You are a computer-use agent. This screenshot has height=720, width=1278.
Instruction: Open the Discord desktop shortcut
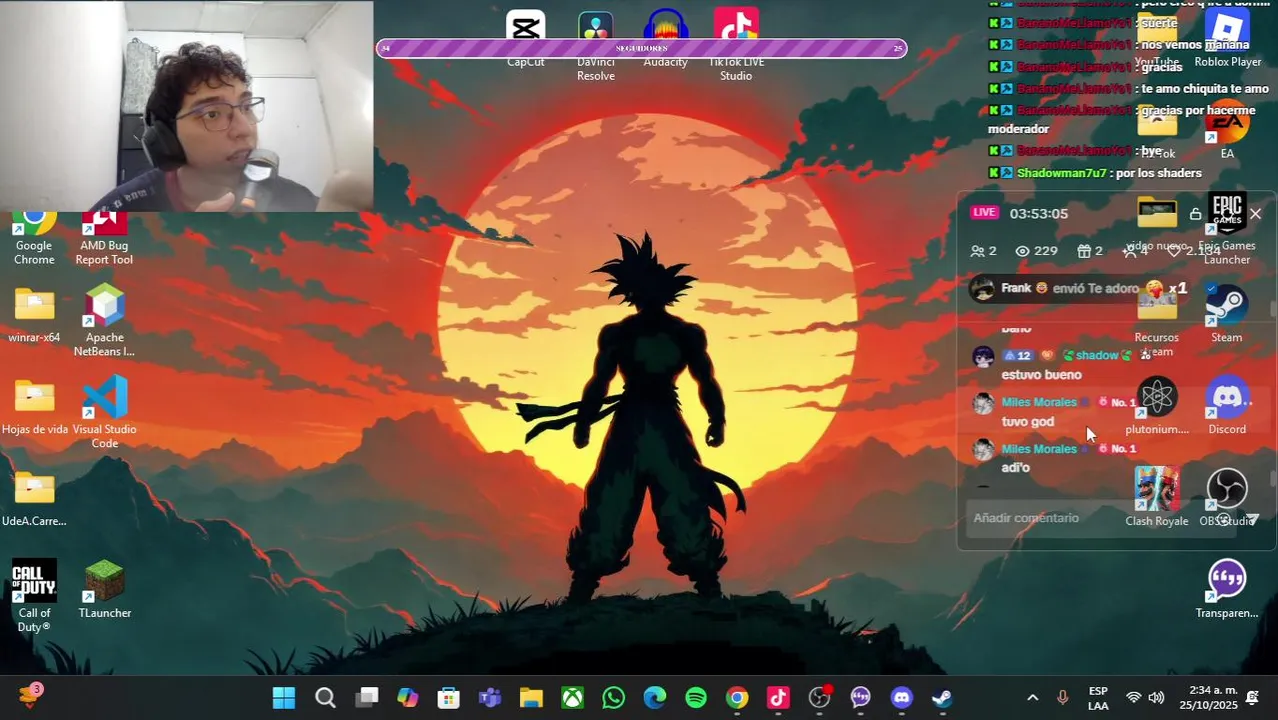click(x=1227, y=406)
